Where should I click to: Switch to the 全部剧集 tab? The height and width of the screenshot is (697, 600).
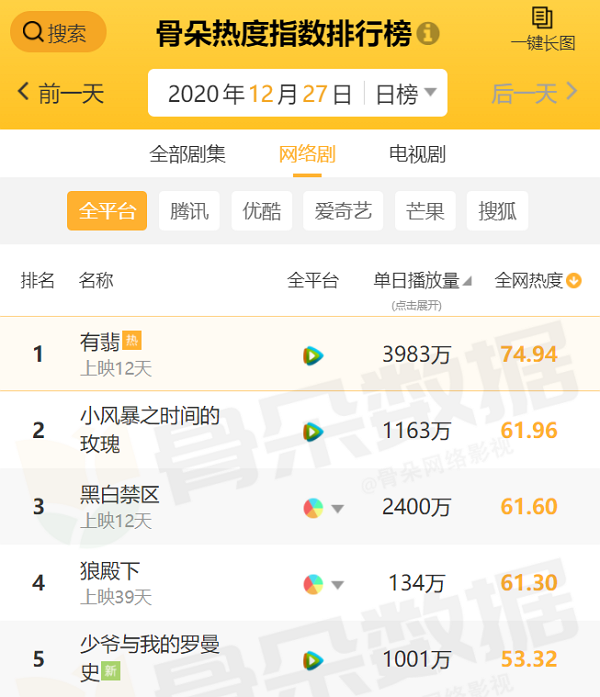[x=187, y=154]
